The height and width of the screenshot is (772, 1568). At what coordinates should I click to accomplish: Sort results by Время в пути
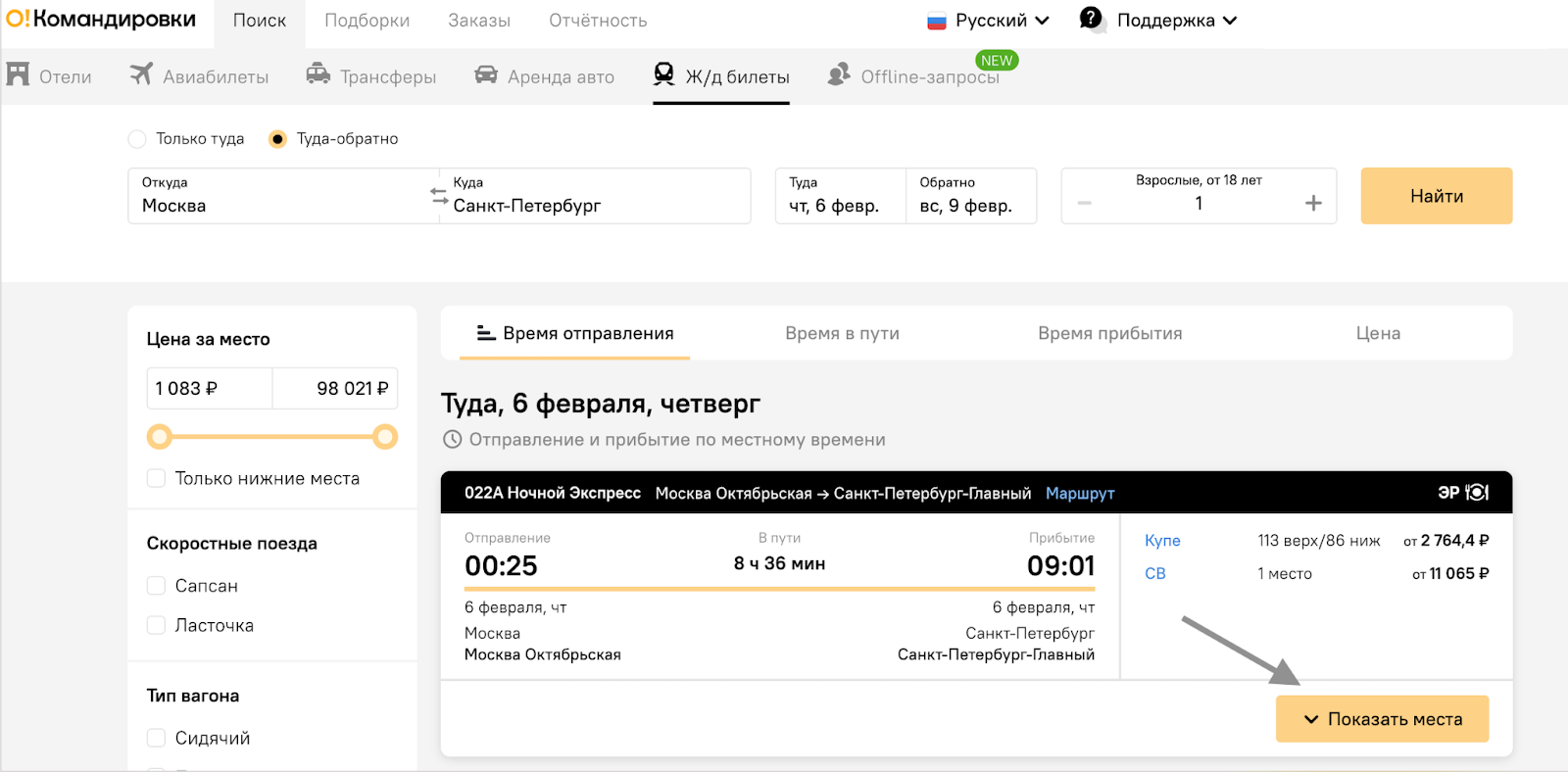842,333
